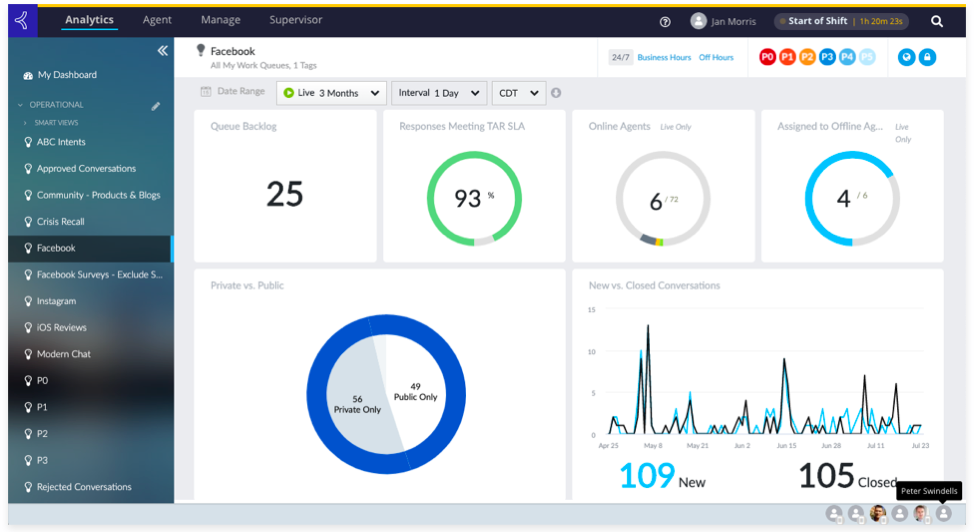Screen dimensions: 974x532
Task: Click the app logo in top-left corner
Action: [22, 21]
